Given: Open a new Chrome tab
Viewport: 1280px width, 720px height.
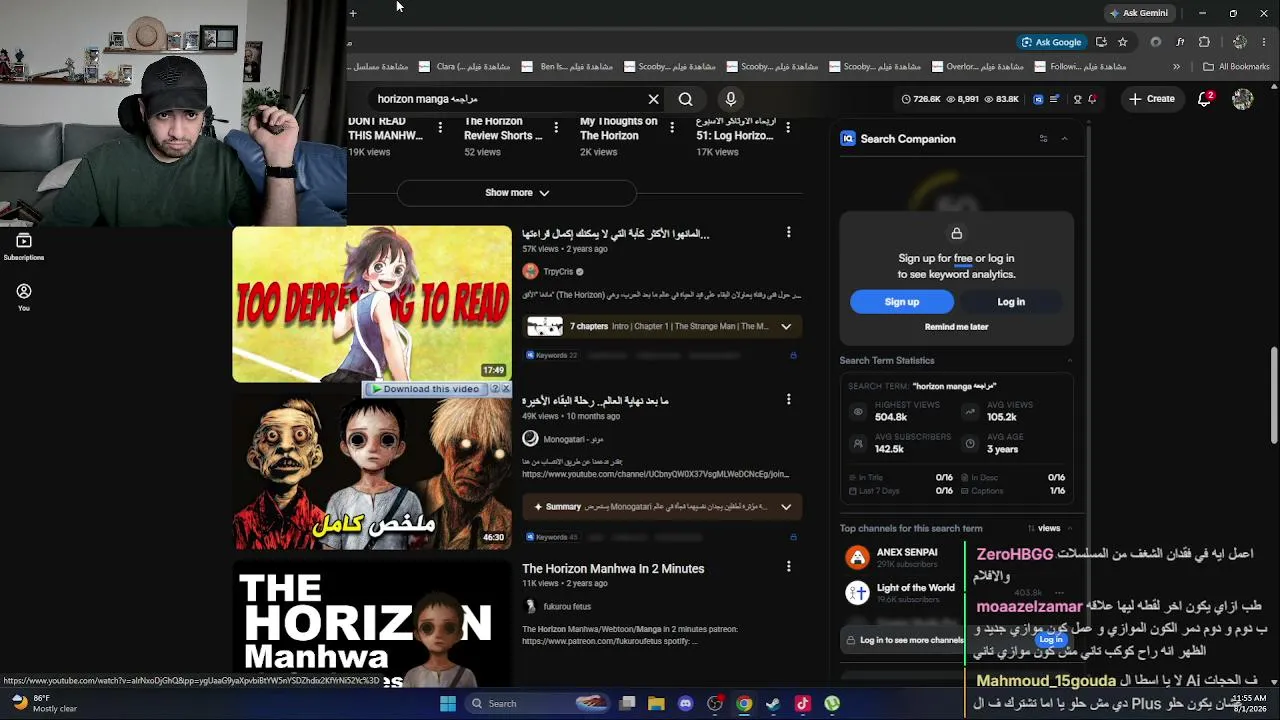Looking at the screenshot, I should tap(353, 13).
